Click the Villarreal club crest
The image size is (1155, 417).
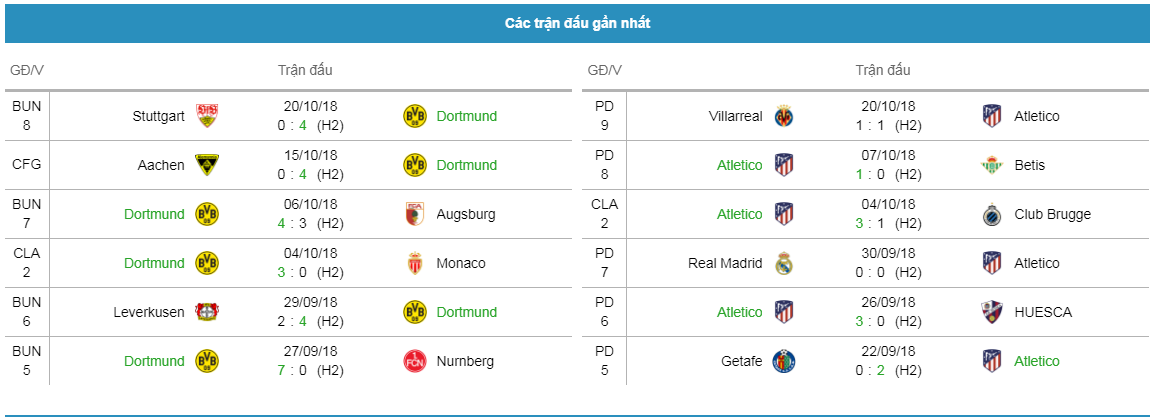(784, 116)
